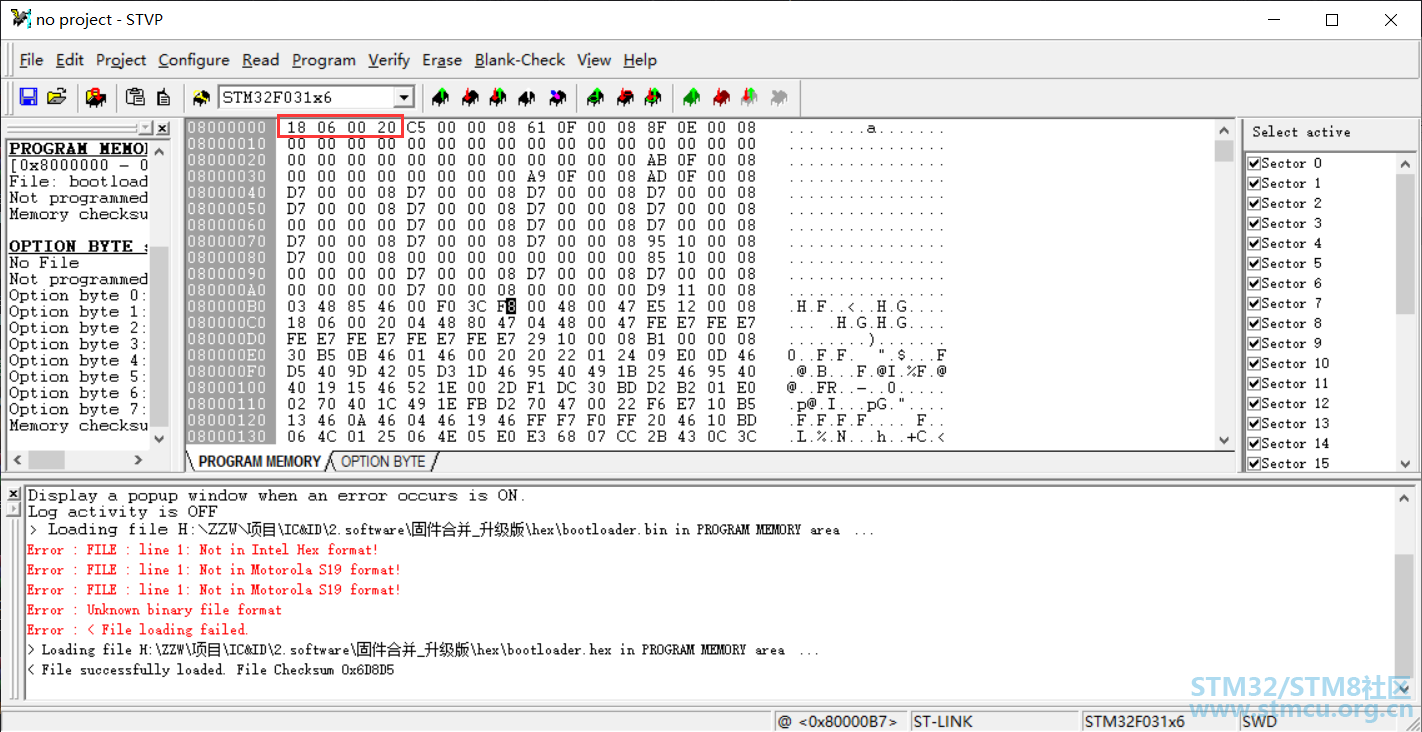Click the open-folder Open file icon

coord(57,97)
